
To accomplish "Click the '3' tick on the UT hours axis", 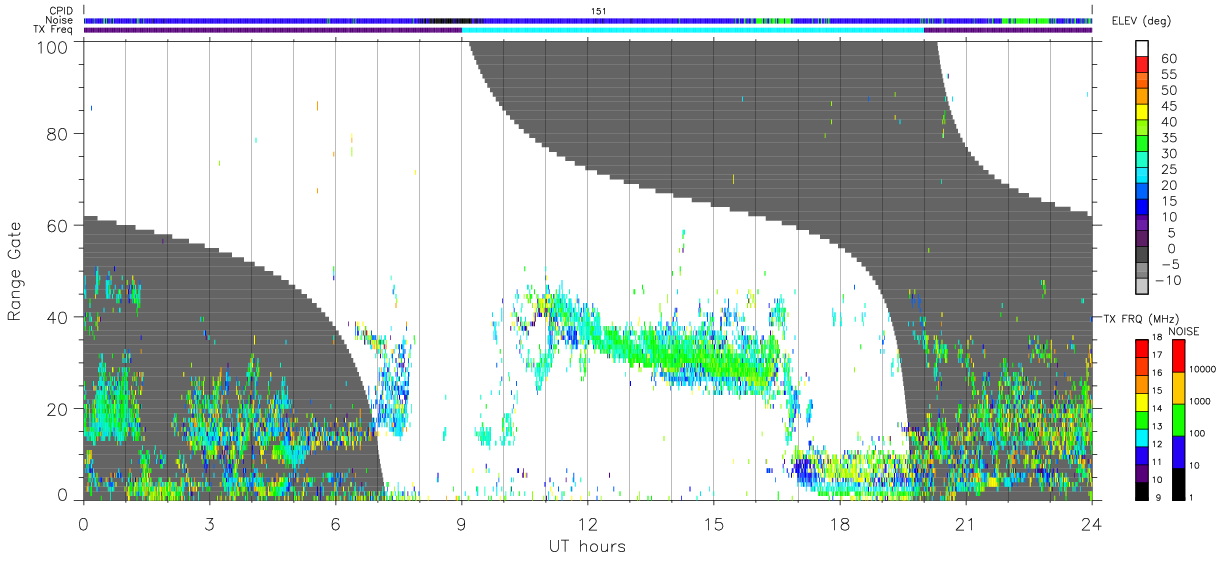I will pos(209,523).
